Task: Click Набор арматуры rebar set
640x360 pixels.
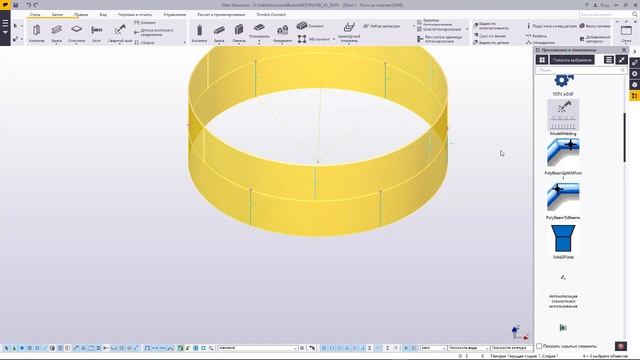Action: 382,26
